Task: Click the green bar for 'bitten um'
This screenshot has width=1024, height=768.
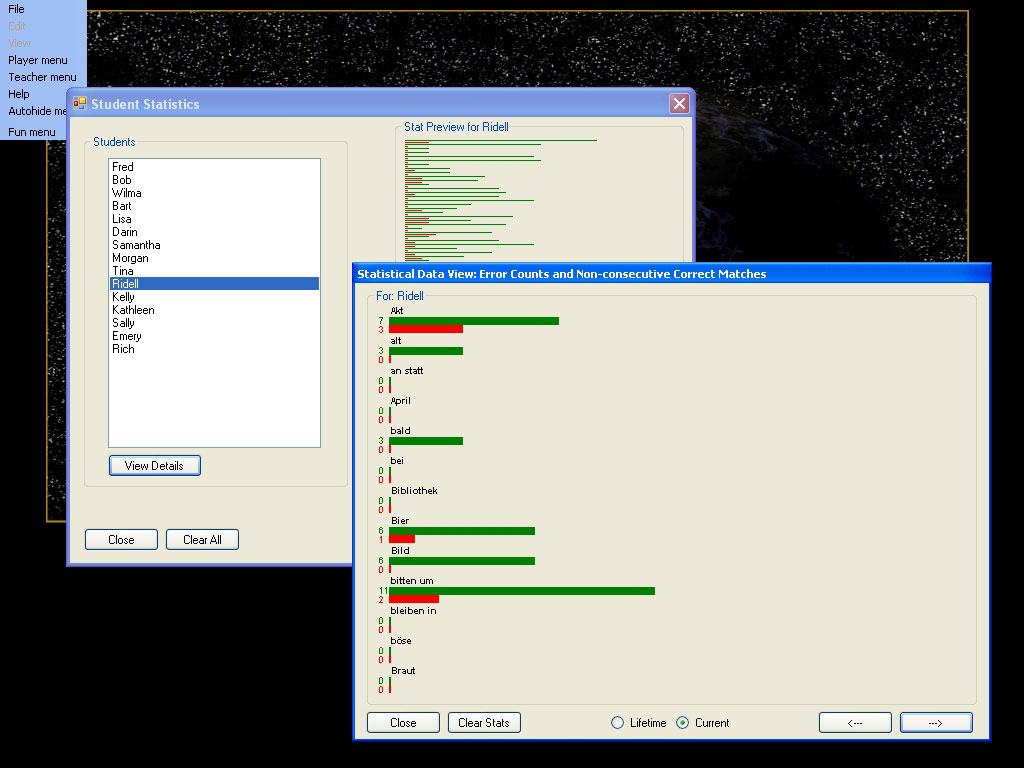Action: [x=521, y=591]
